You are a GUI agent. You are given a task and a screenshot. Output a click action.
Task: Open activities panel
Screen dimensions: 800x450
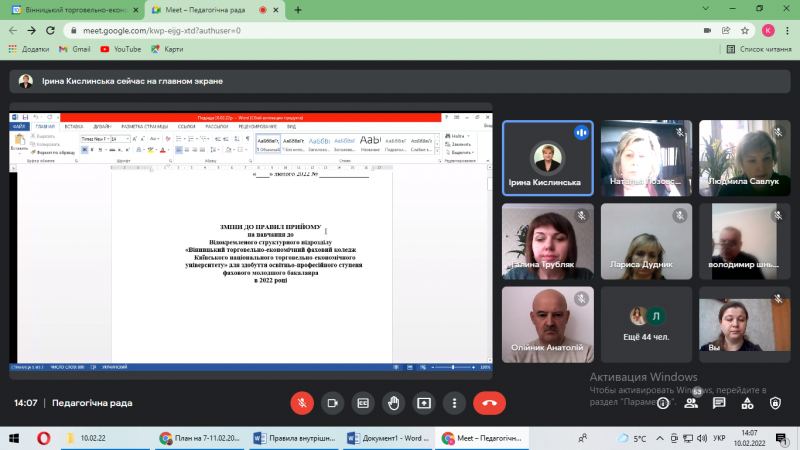coord(747,404)
